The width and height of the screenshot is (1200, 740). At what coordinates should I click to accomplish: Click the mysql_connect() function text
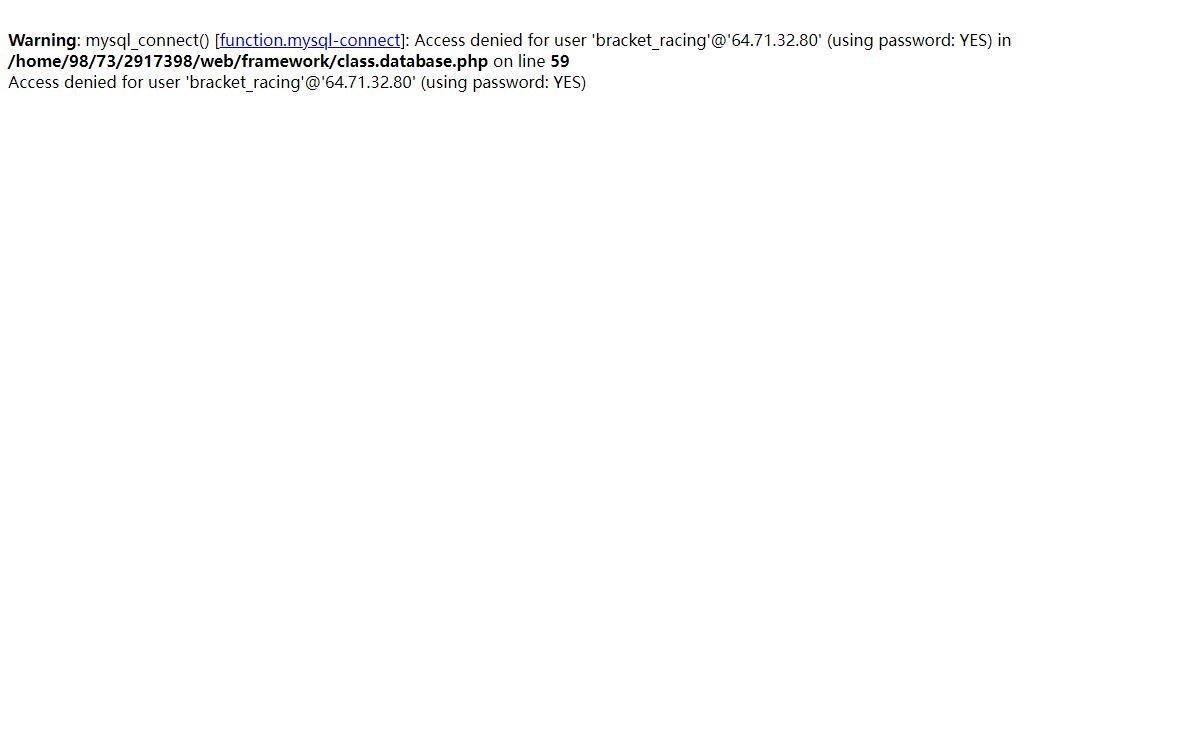click(x=148, y=41)
